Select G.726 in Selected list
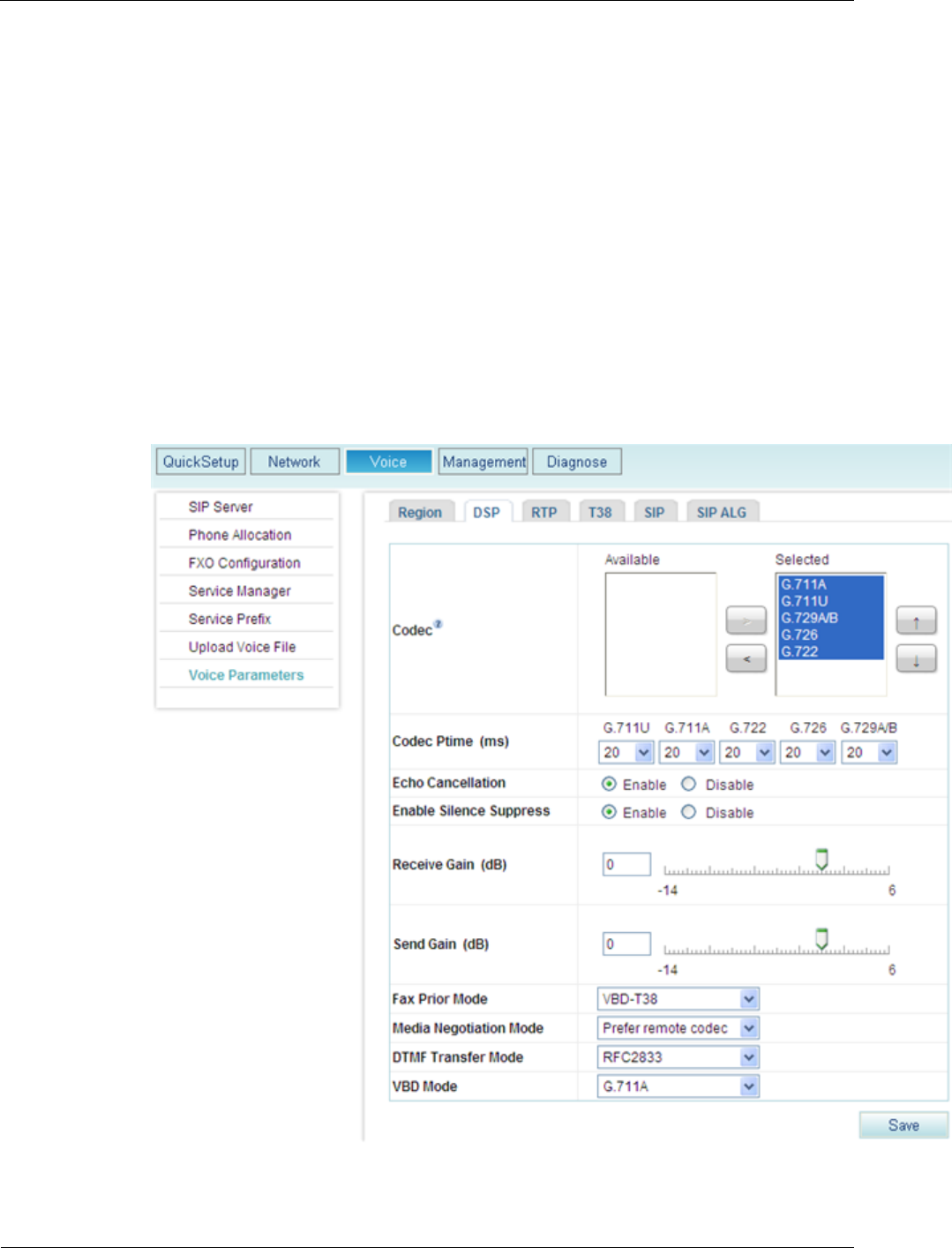The width and height of the screenshot is (952, 1248). pos(830,635)
